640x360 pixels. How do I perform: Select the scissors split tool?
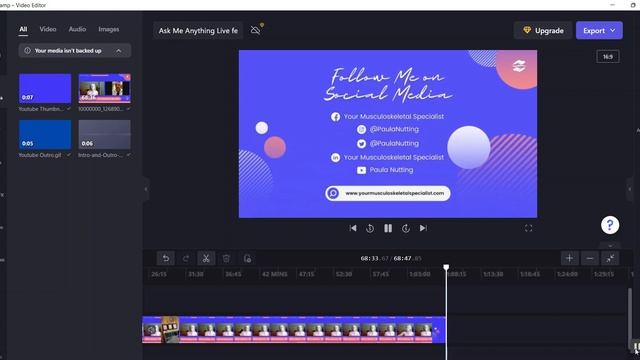tap(206, 258)
